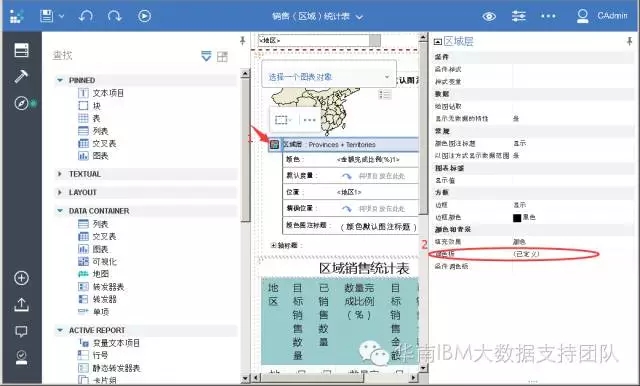Click the CAdmin user account icon

(582, 16)
